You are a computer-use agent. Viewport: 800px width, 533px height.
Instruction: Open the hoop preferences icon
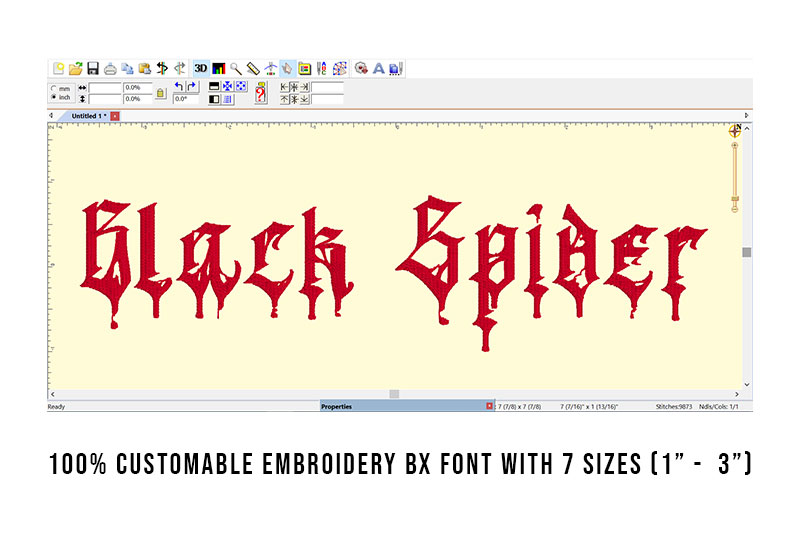coord(305,68)
